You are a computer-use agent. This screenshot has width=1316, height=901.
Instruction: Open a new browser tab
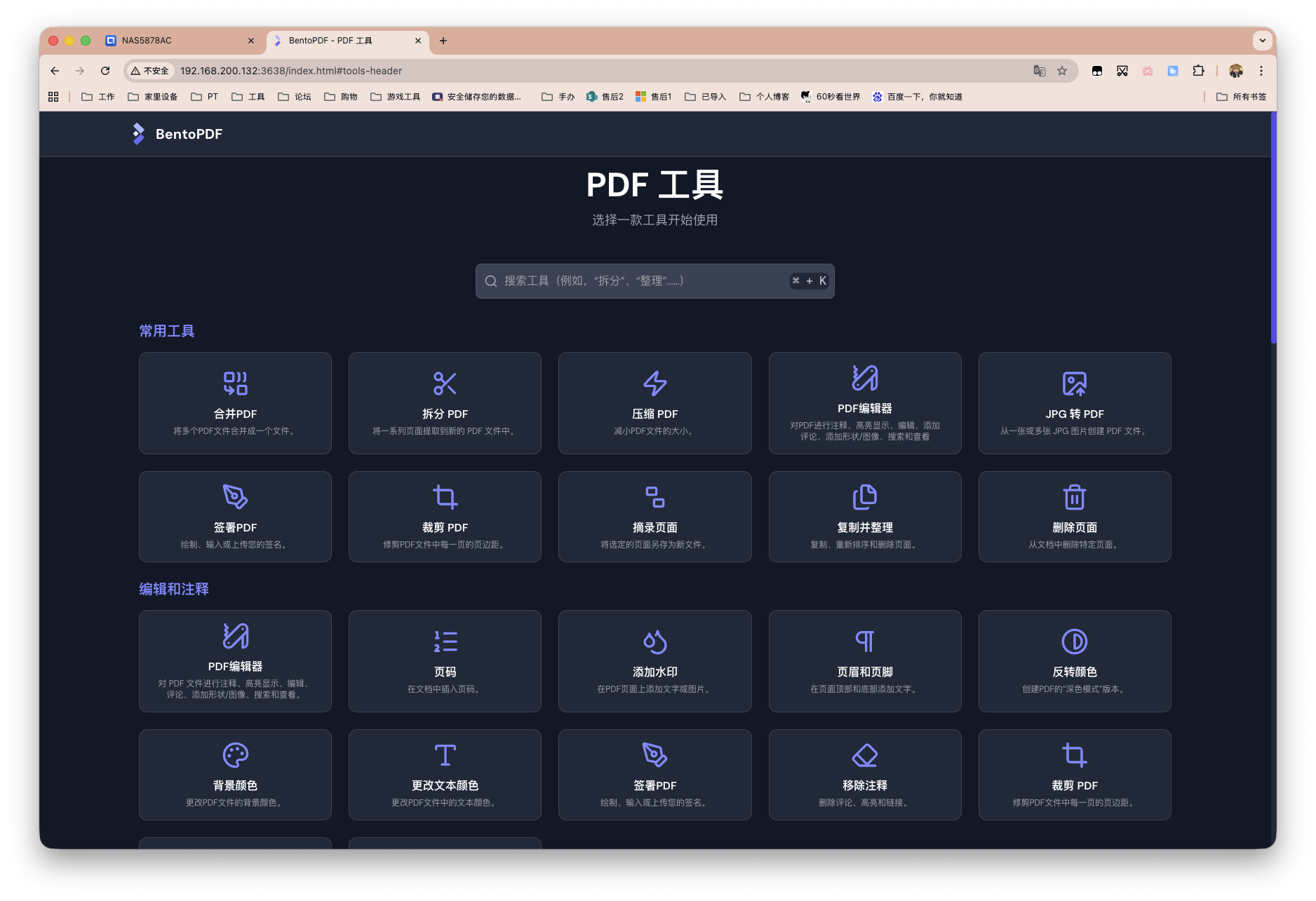pos(443,41)
